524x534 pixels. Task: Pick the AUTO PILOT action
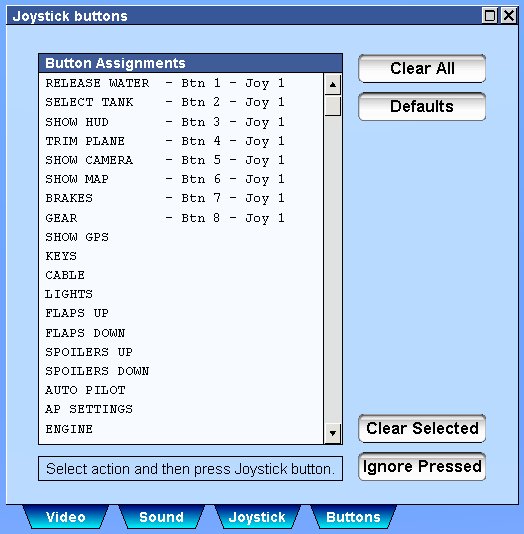click(181, 390)
